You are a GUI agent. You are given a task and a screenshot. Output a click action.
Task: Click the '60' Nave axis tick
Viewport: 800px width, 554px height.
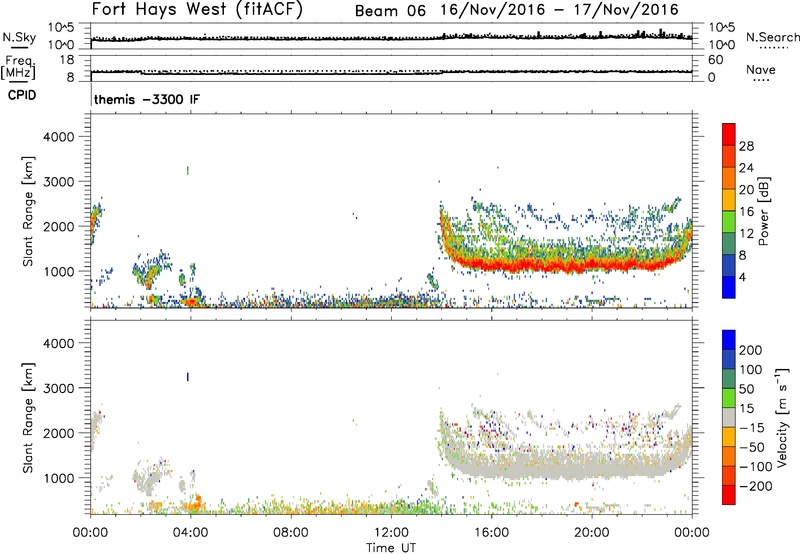click(715, 60)
